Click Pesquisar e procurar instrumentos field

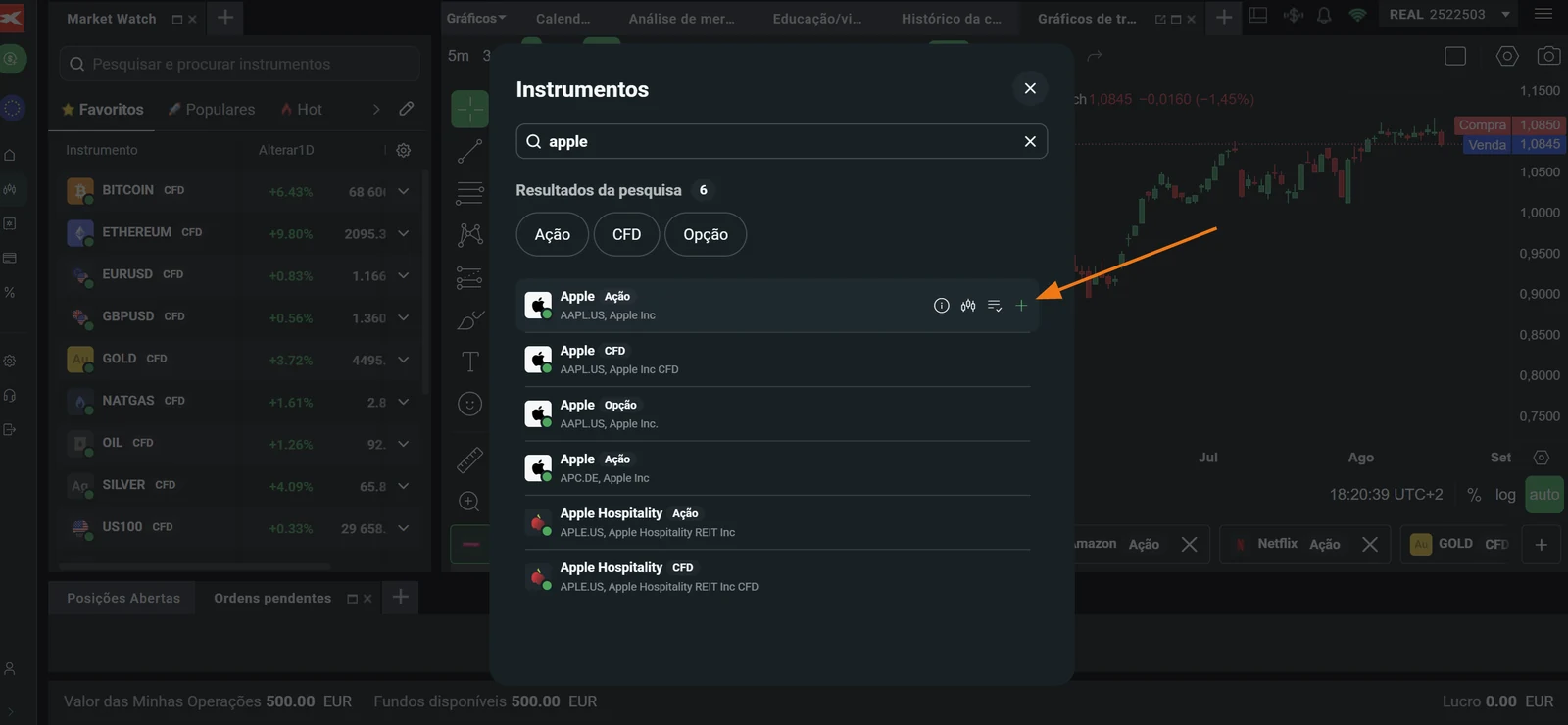pyautogui.click(x=239, y=64)
